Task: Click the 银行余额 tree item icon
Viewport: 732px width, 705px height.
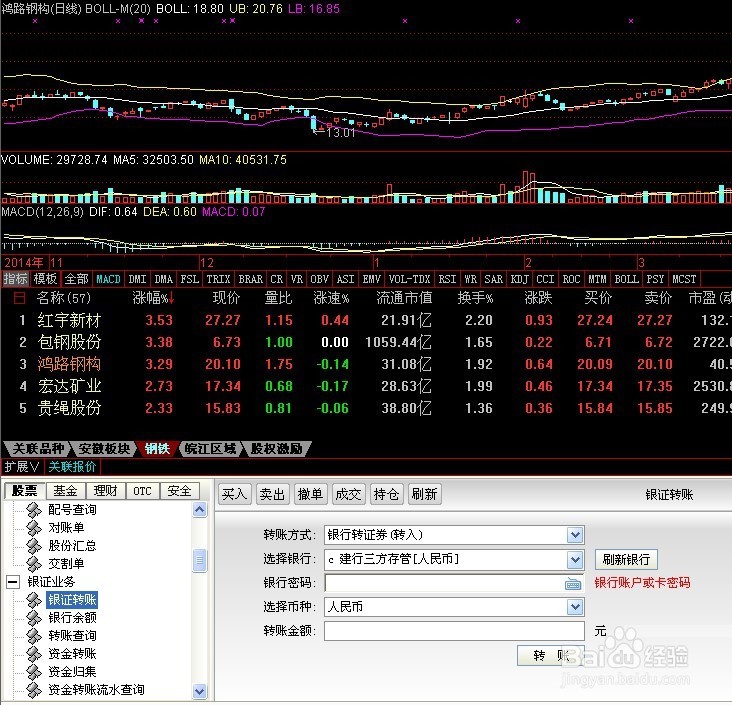Action: click(34, 618)
